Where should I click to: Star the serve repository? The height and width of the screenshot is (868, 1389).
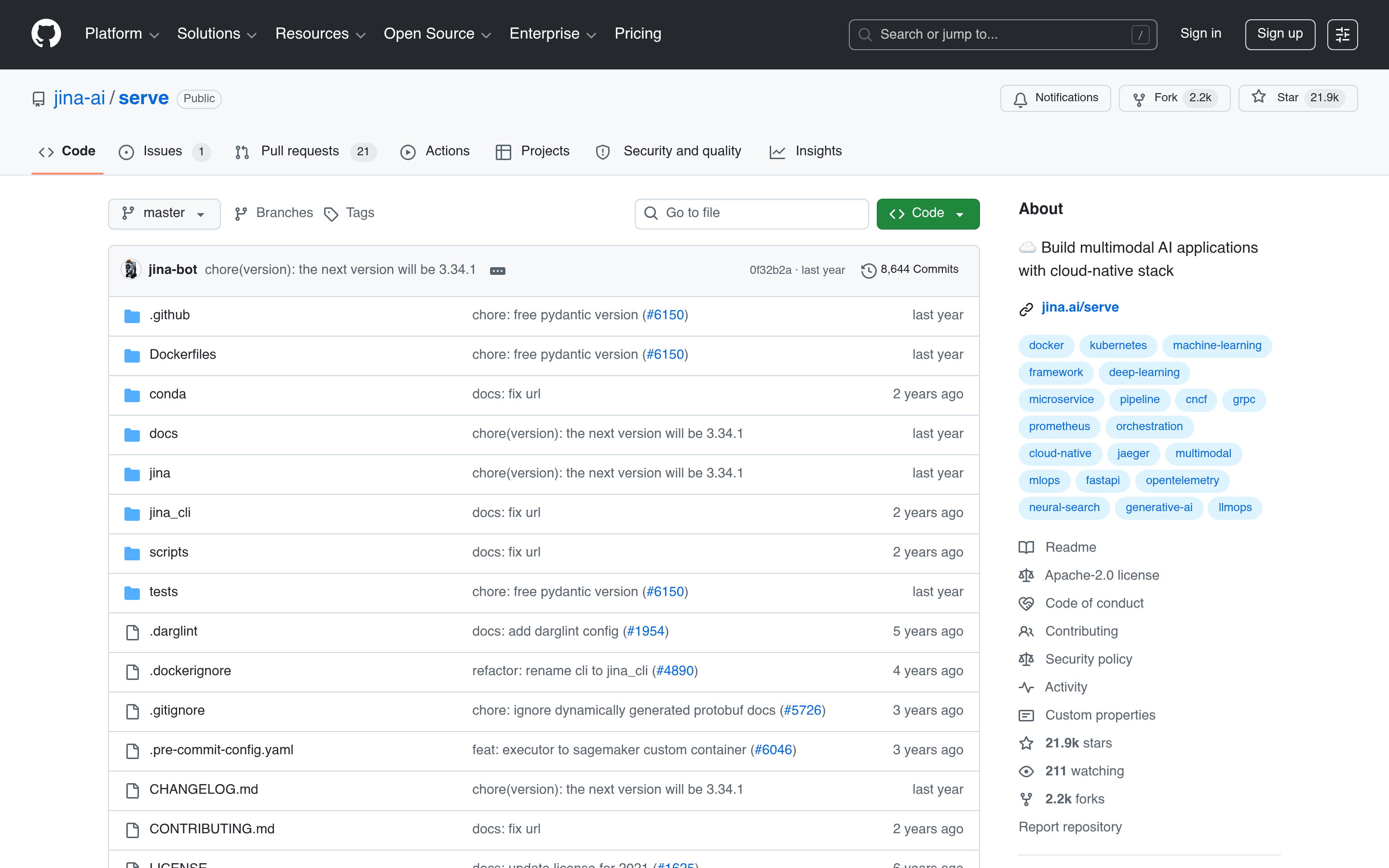coord(1297,98)
